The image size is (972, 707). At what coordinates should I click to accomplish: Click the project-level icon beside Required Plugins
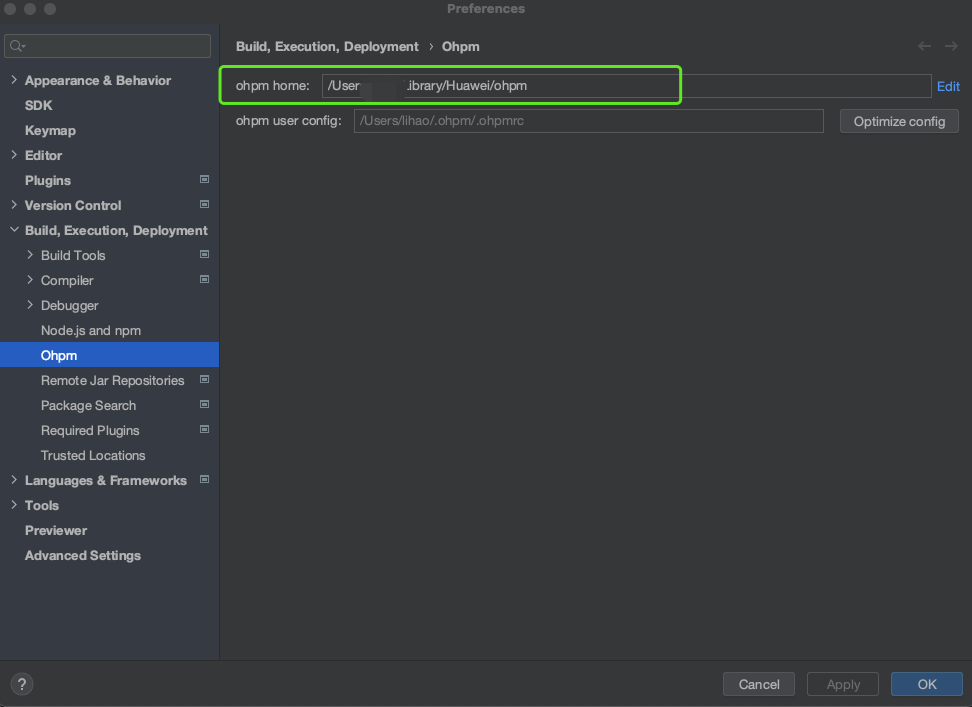pyautogui.click(x=204, y=429)
